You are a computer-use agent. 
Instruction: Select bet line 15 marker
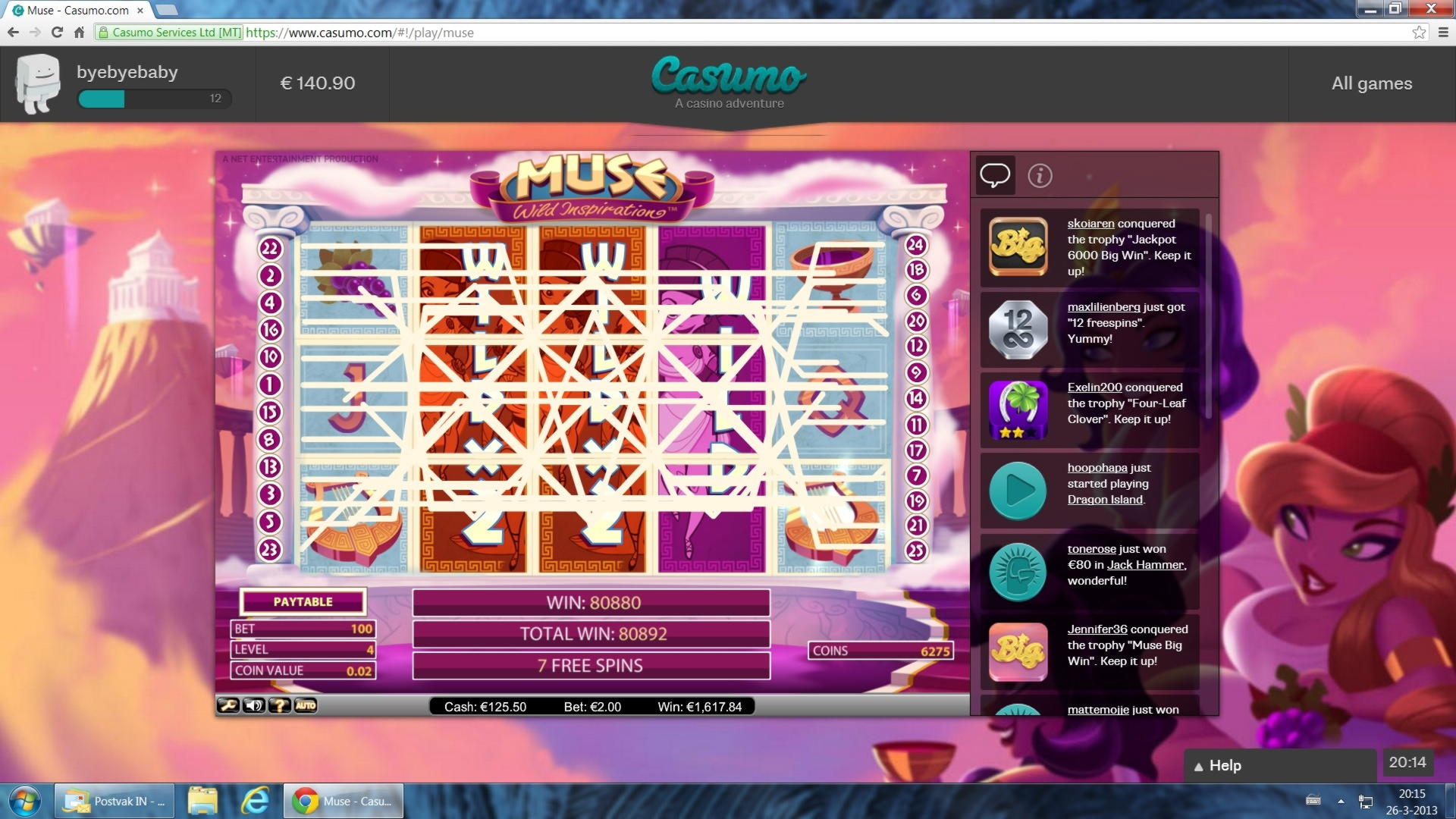tap(270, 413)
